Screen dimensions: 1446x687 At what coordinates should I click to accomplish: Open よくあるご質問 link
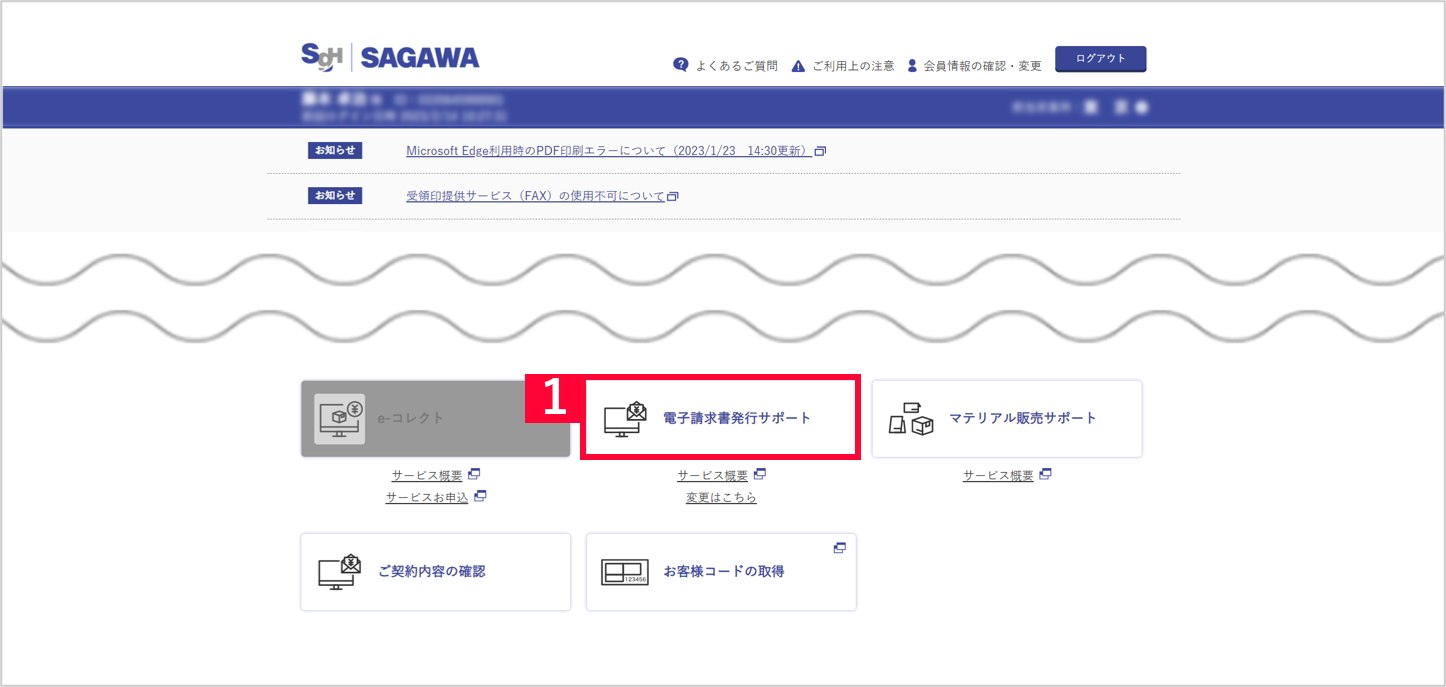(736, 66)
